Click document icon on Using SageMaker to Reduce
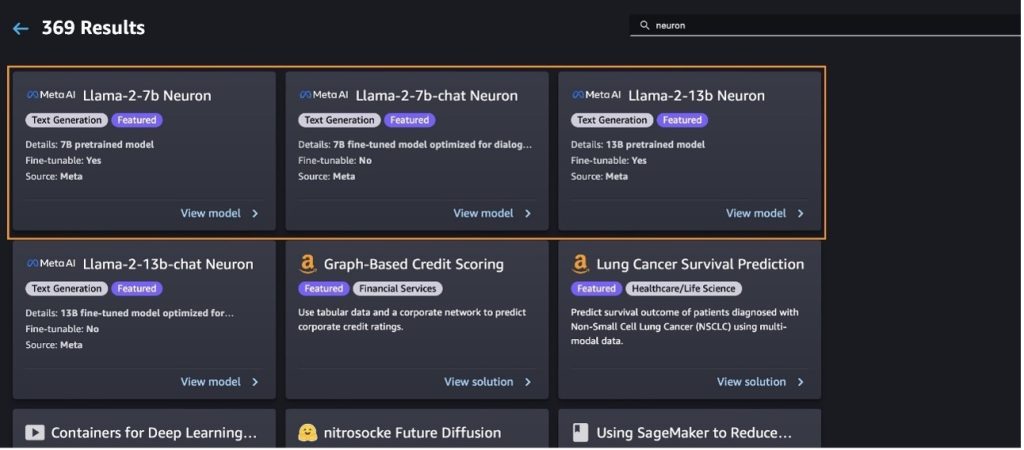This screenshot has width=1024, height=450. coord(579,432)
